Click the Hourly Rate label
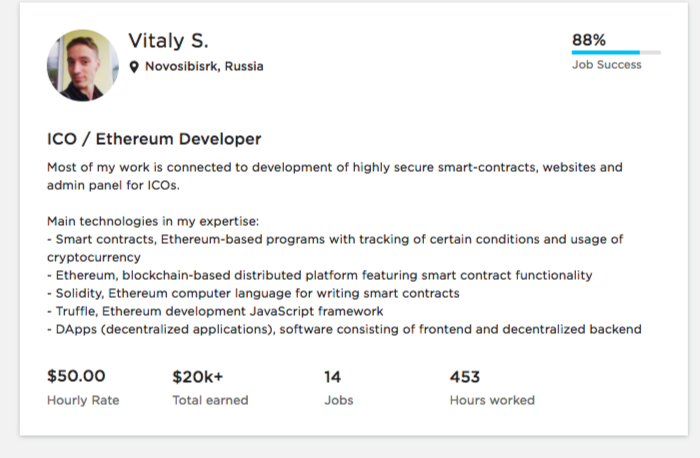The image size is (700, 458). coord(83,400)
